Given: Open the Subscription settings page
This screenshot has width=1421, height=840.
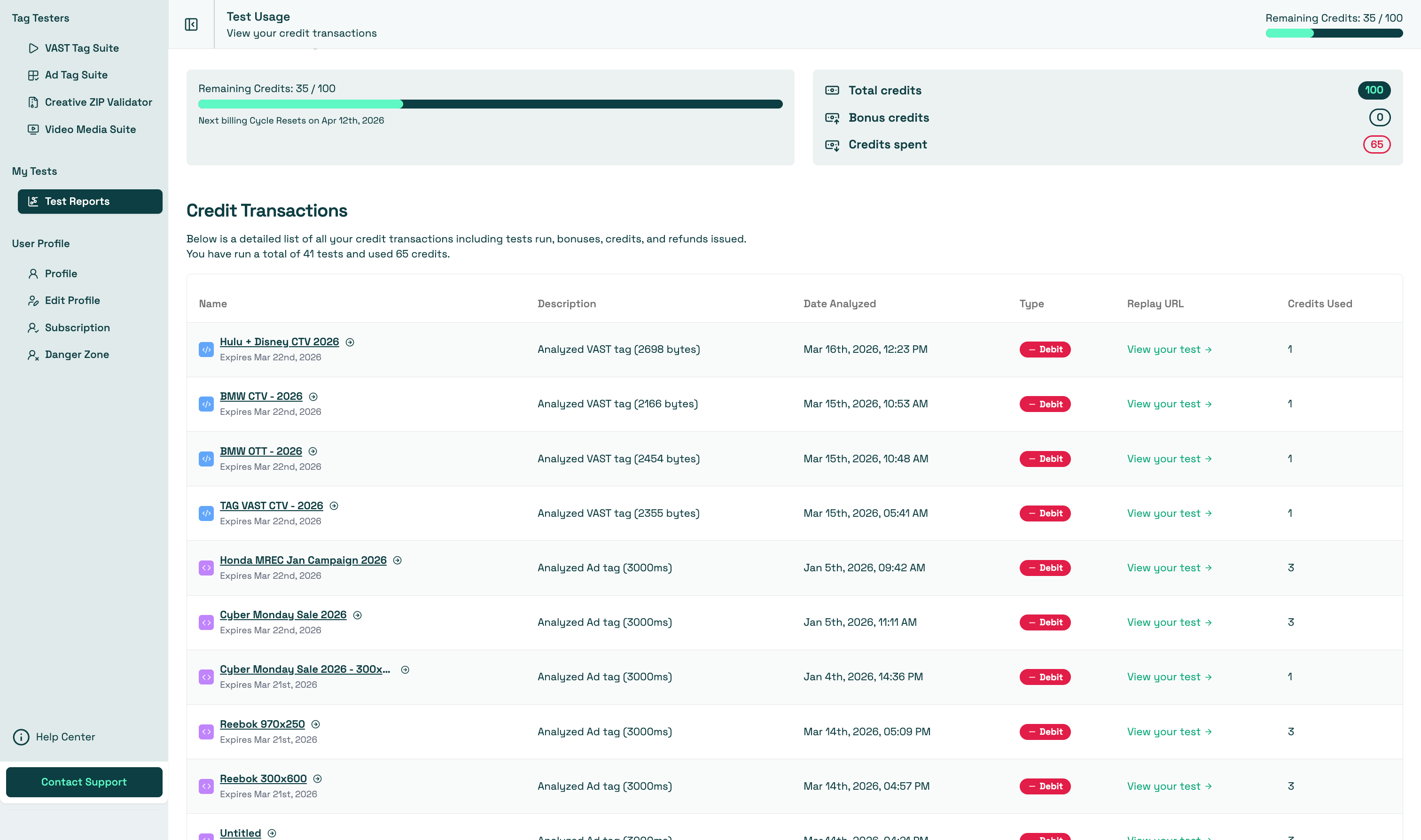Looking at the screenshot, I should (77, 328).
